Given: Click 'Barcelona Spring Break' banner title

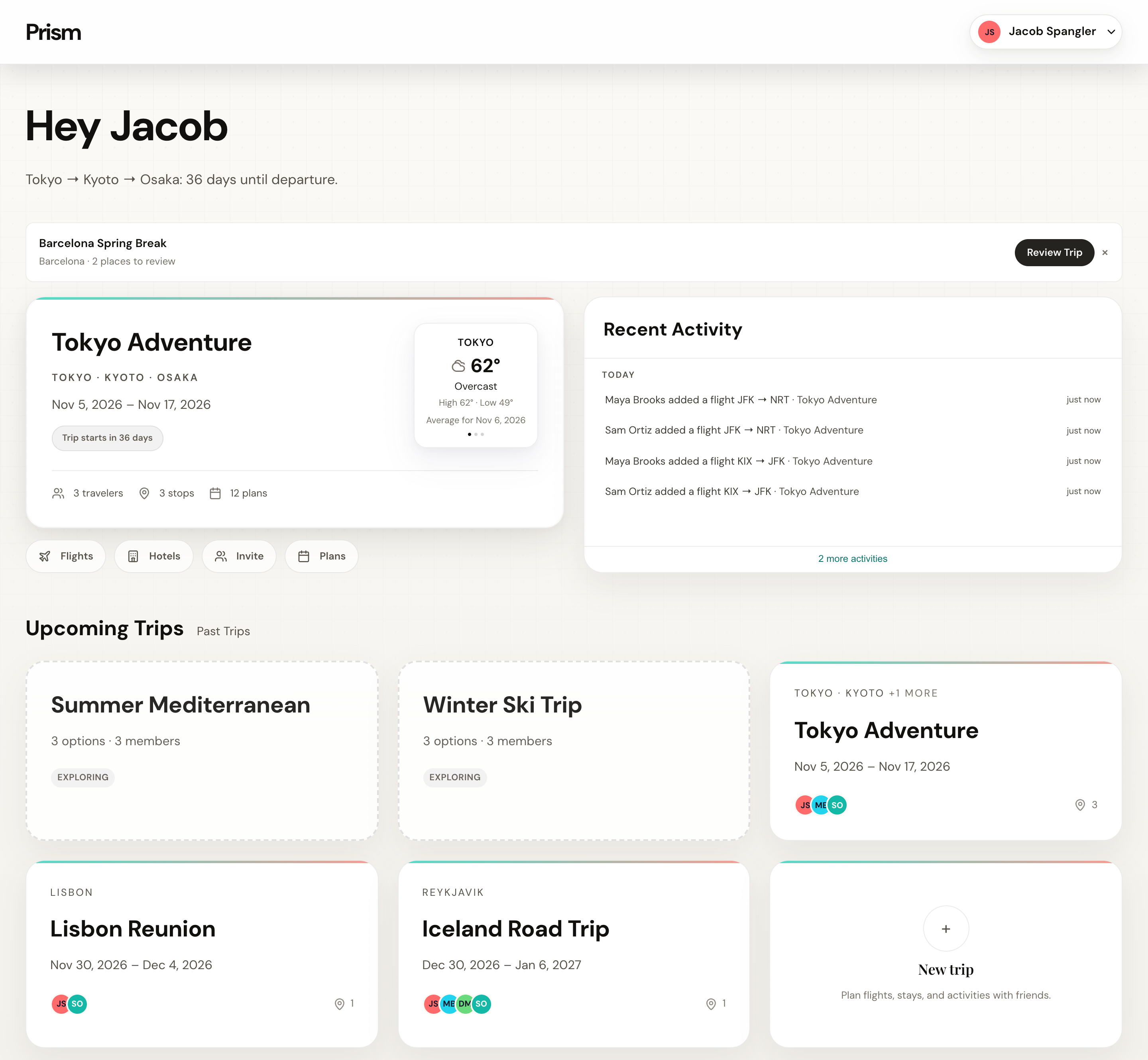Looking at the screenshot, I should [103, 243].
